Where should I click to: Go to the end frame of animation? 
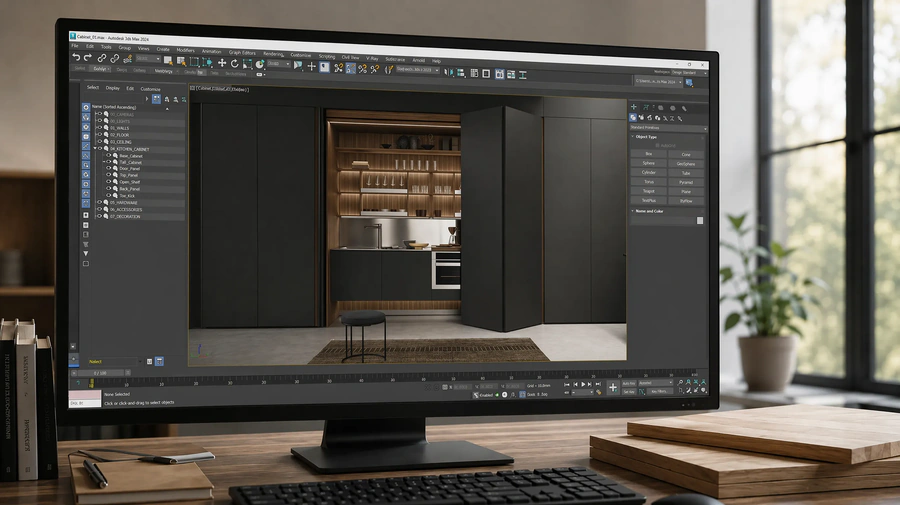[598, 384]
